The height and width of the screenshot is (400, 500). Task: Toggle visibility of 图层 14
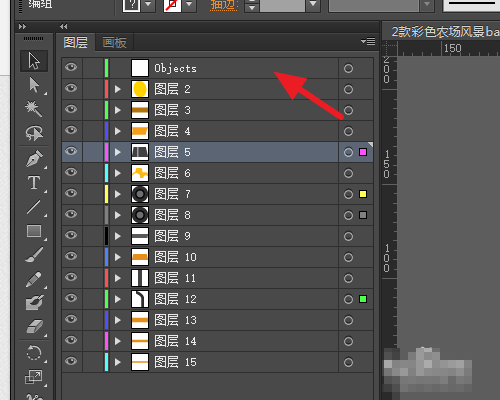point(71,340)
